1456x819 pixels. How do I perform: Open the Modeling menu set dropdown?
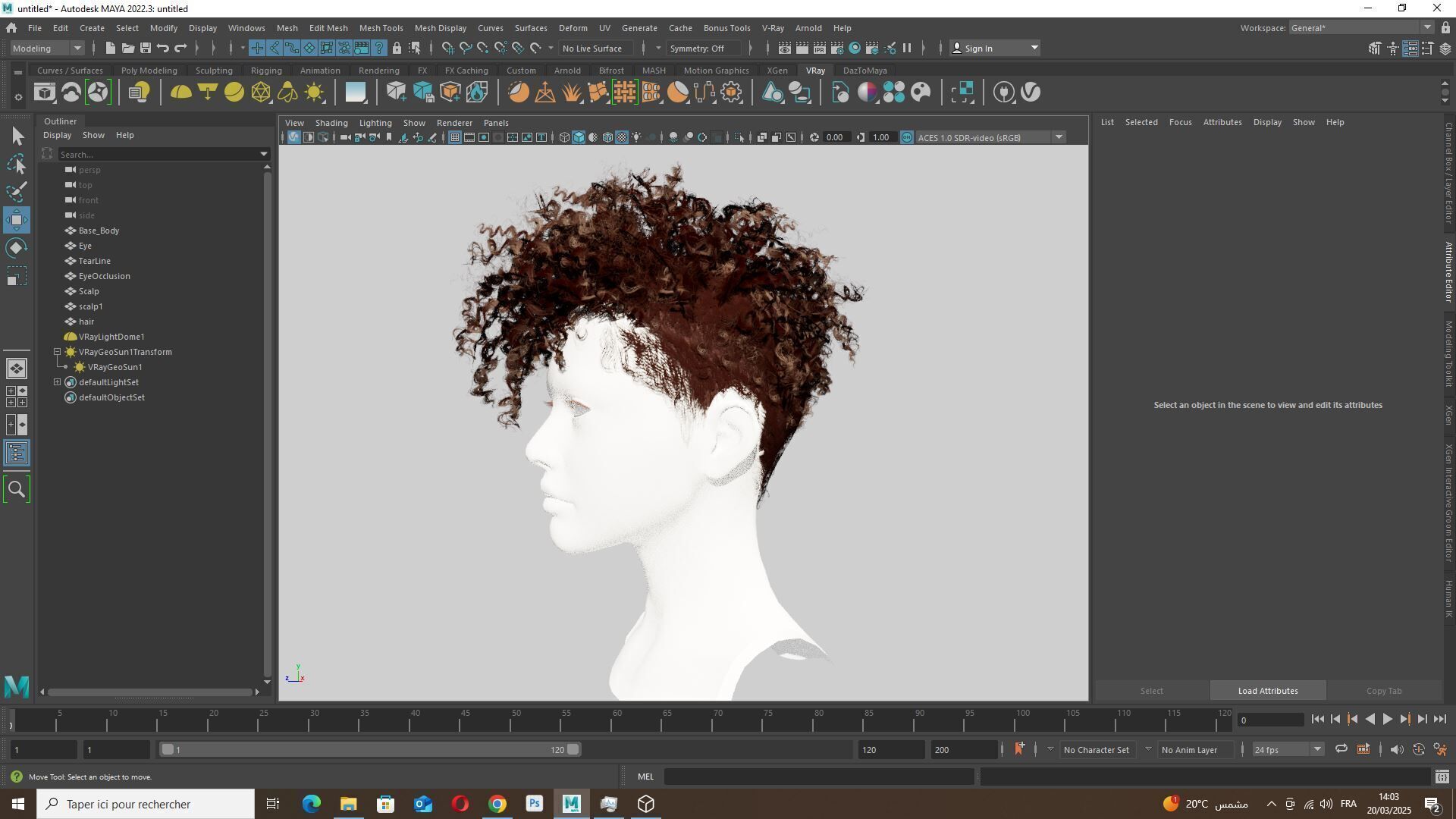(x=47, y=48)
